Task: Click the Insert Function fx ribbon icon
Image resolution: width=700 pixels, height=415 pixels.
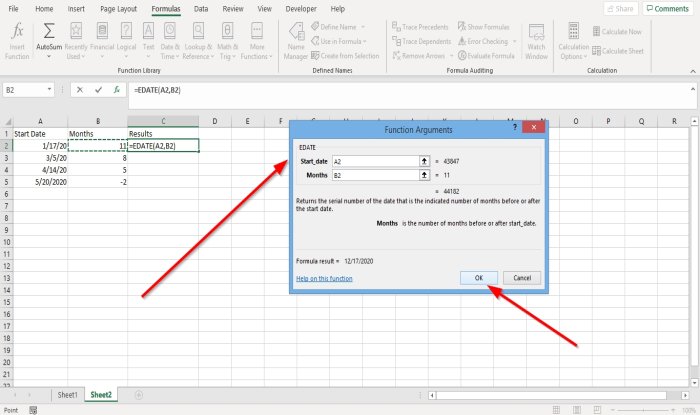Action: (x=17, y=31)
